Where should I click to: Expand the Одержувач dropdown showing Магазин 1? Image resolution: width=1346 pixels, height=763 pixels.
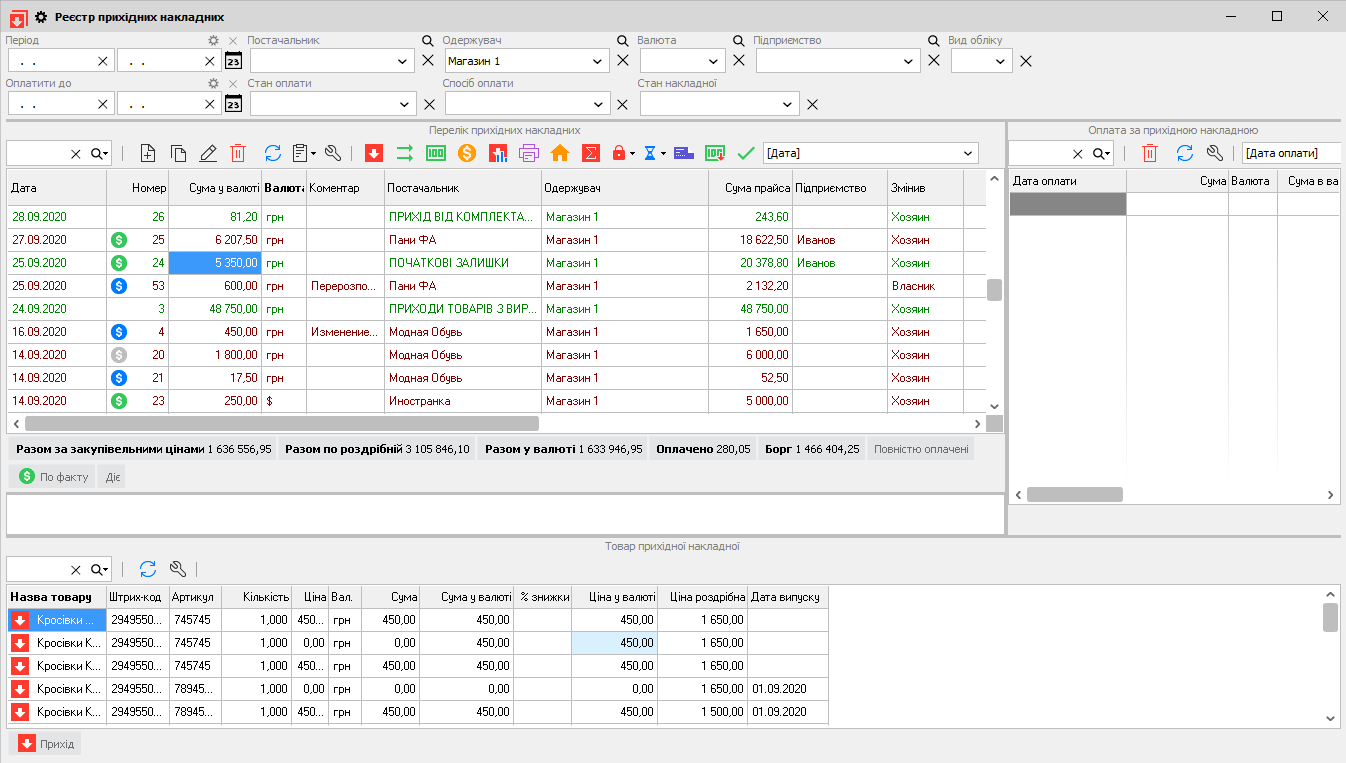[x=597, y=61]
